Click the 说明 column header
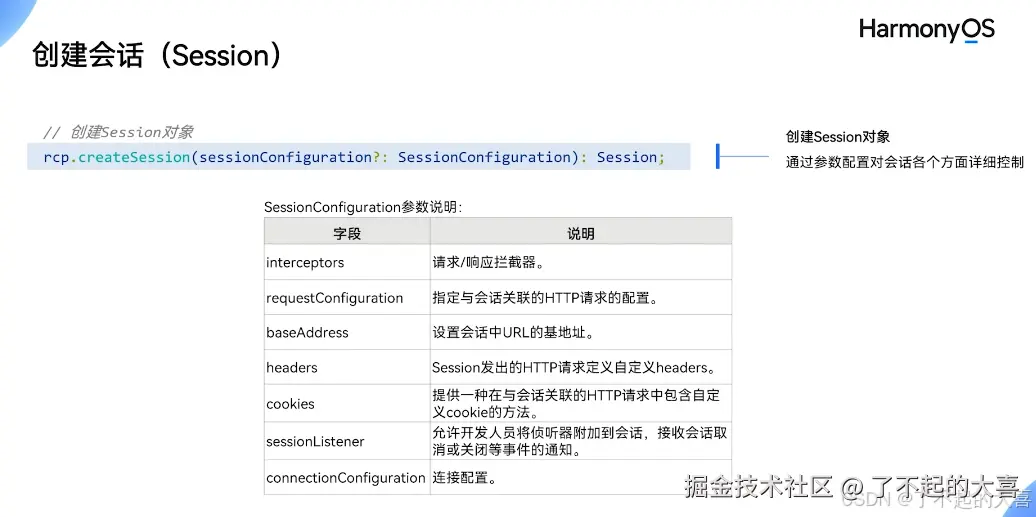 pyautogui.click(x=580, y=233)
